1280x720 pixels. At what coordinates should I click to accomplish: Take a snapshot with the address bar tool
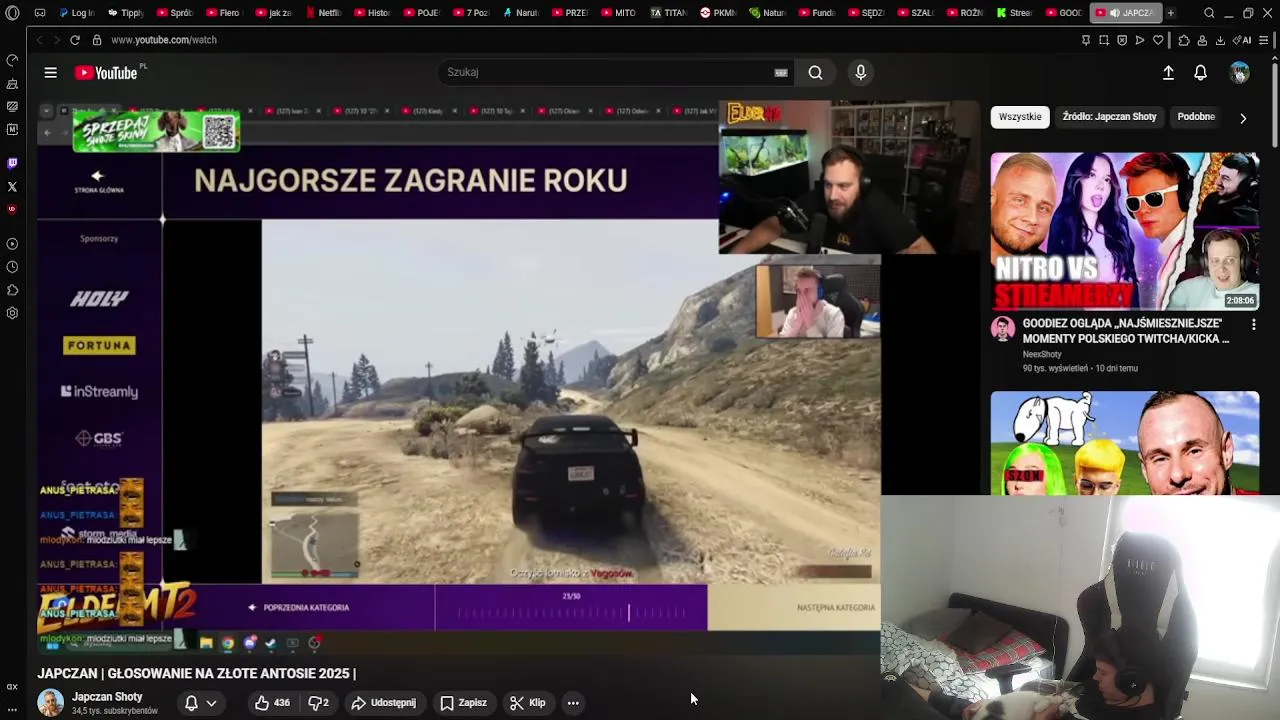(x=1103, y=40)
